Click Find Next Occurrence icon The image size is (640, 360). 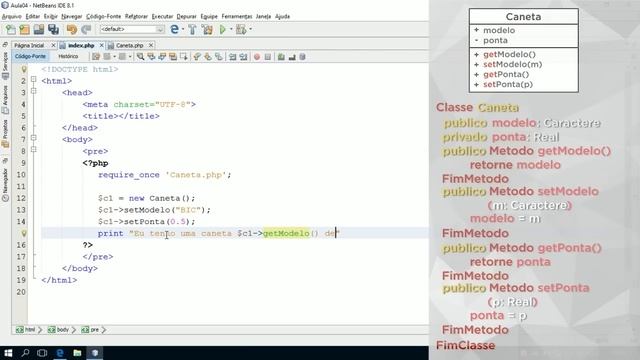tap(162, 57)
